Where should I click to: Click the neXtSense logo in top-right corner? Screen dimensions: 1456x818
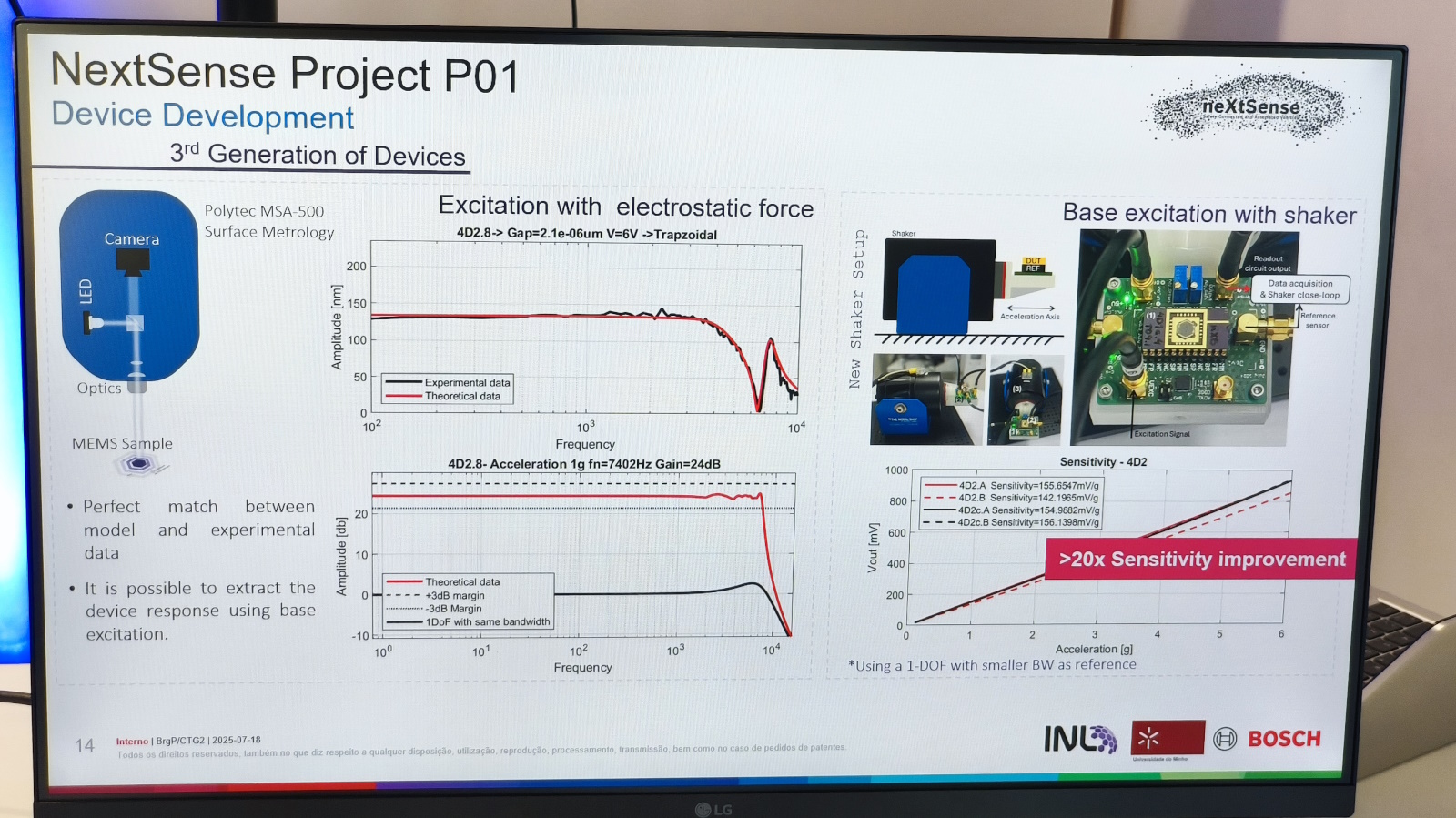[x=1250, y=107]
